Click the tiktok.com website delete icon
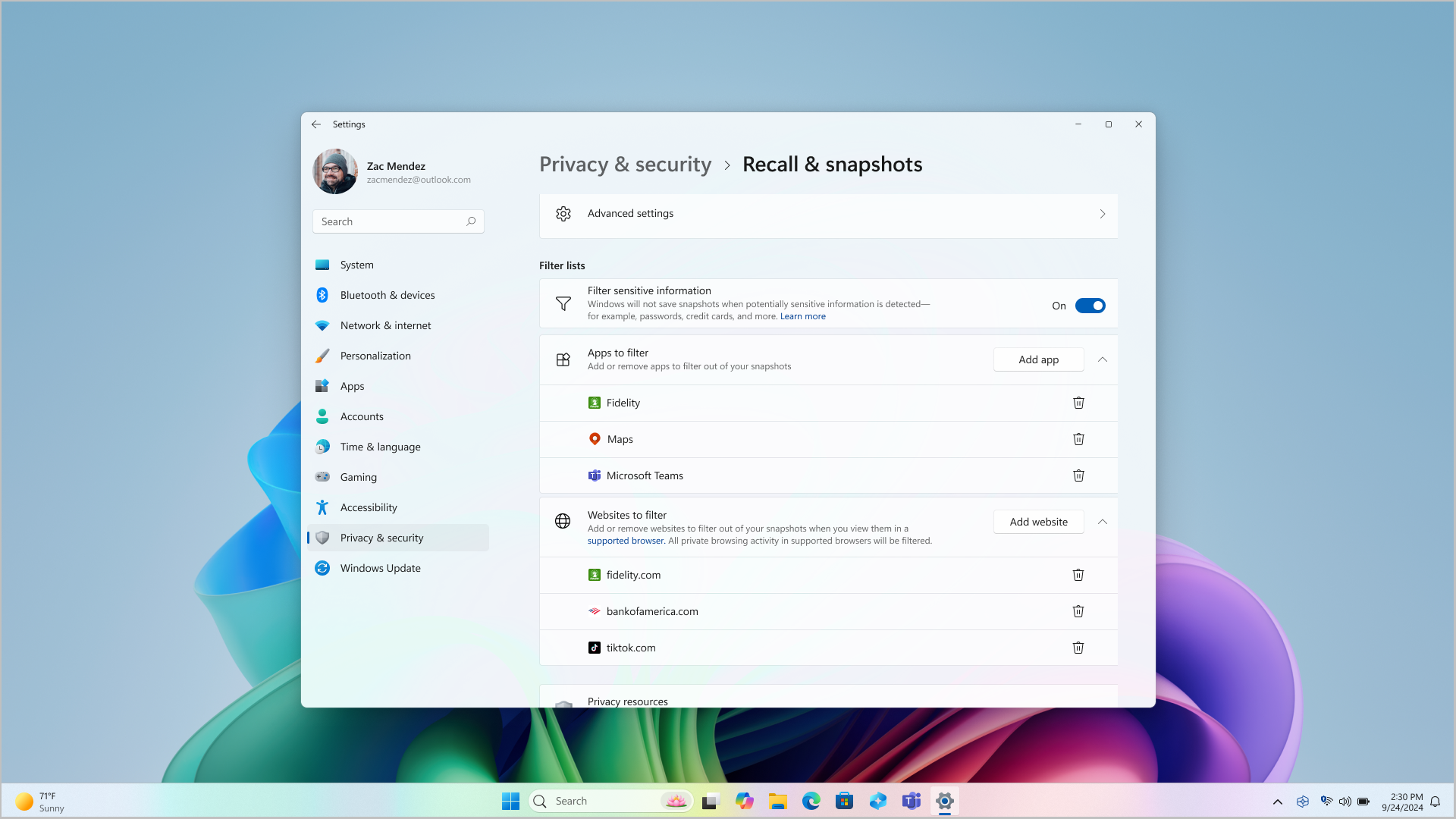 click(1078, 647)
